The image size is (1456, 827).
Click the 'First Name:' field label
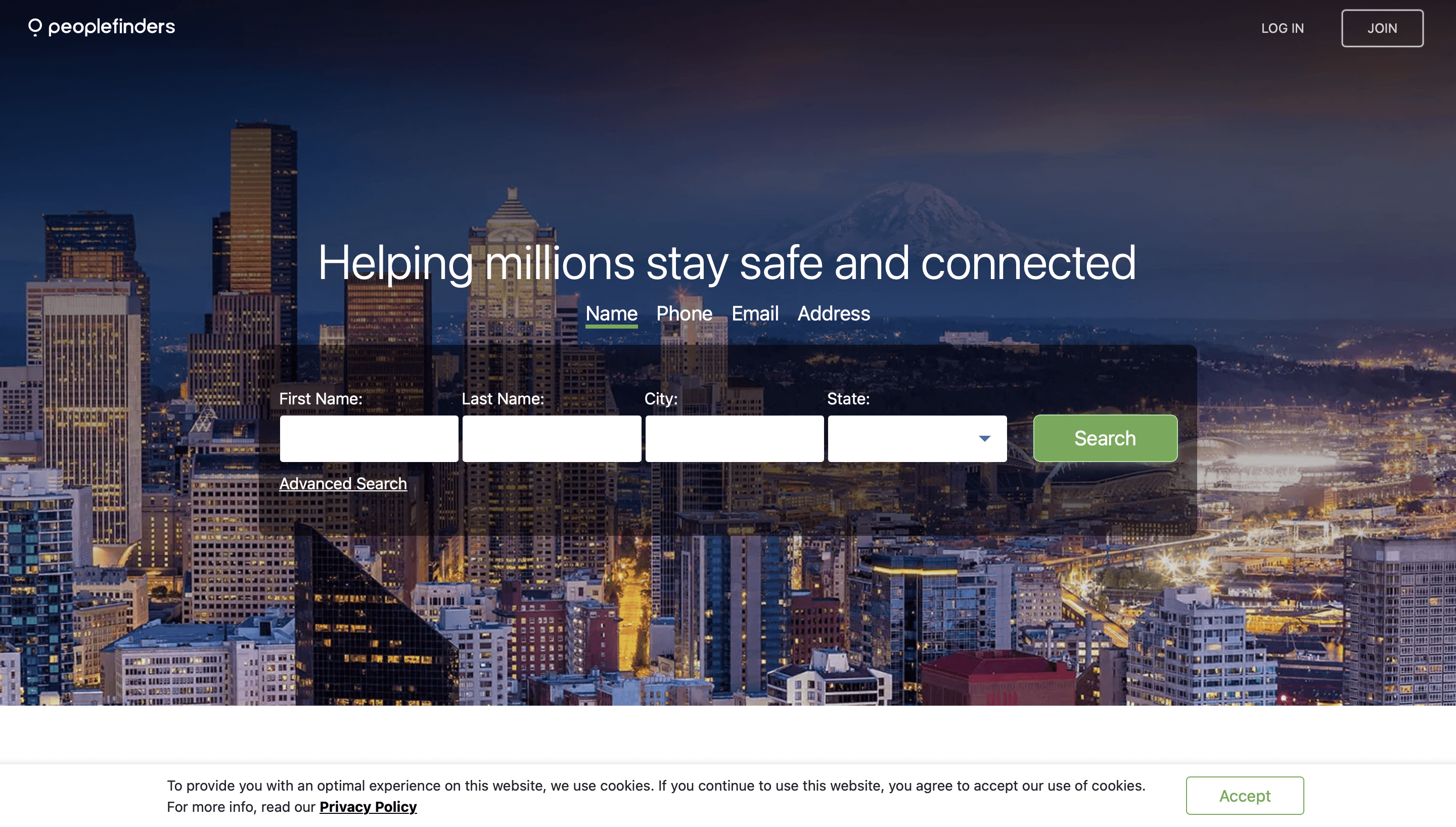point(321,399)
